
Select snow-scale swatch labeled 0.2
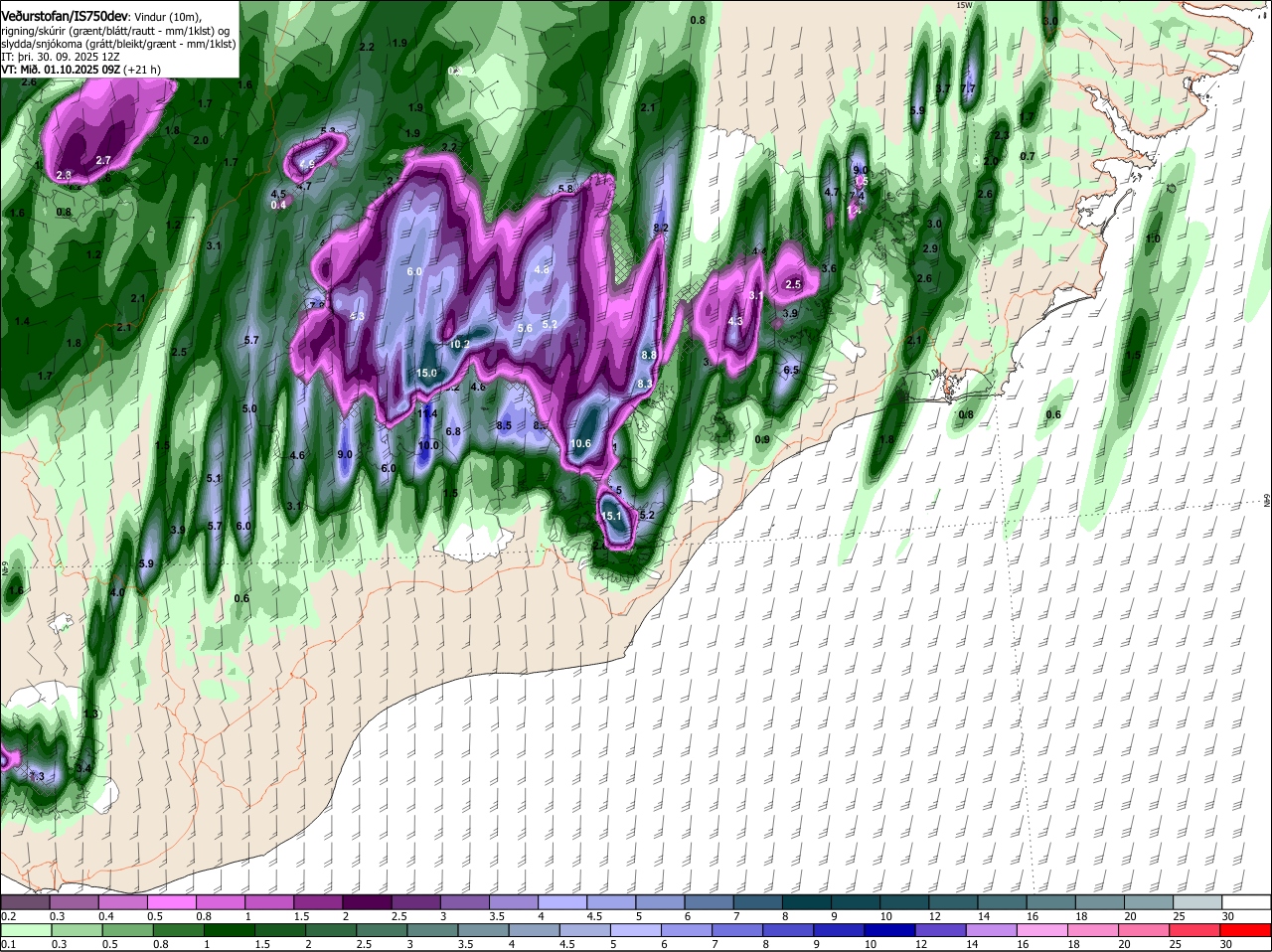pos(25,902)
